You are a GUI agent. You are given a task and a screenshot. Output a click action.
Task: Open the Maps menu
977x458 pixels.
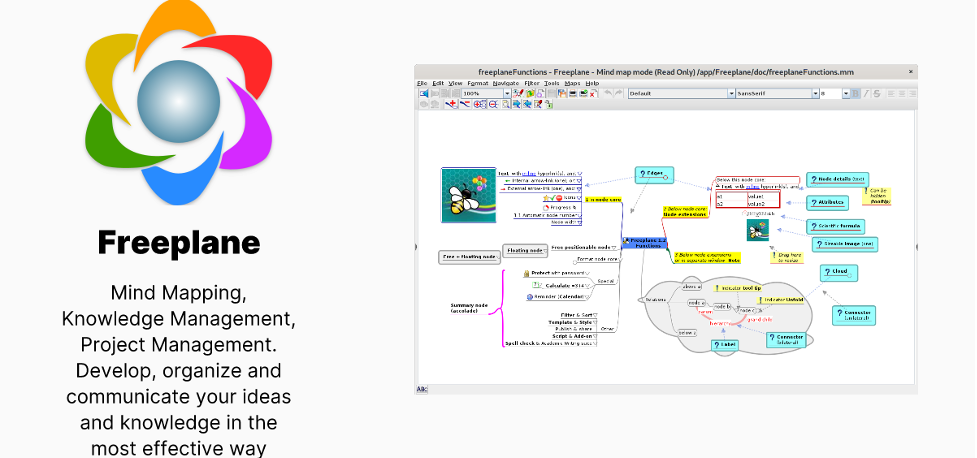(572, 83)
